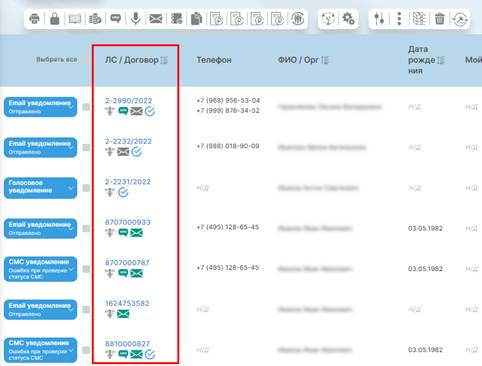Tick the checkbox for row 8707000787

[x=86, y=269]
